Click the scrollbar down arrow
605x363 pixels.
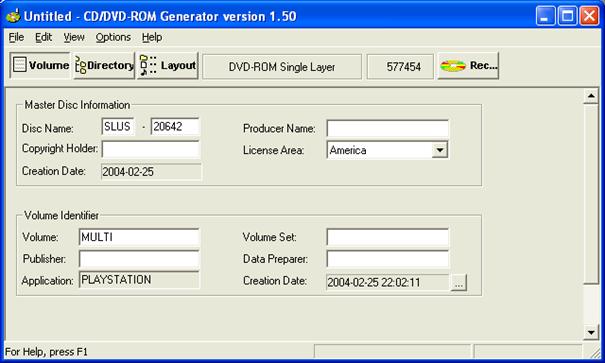(591, 332)
